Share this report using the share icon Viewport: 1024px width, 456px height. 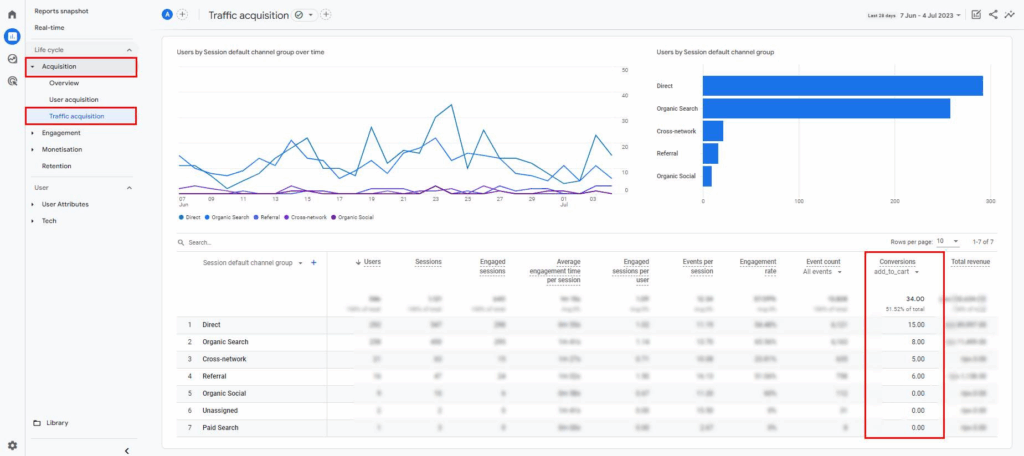pyautogui.click(x=993, y=14)
